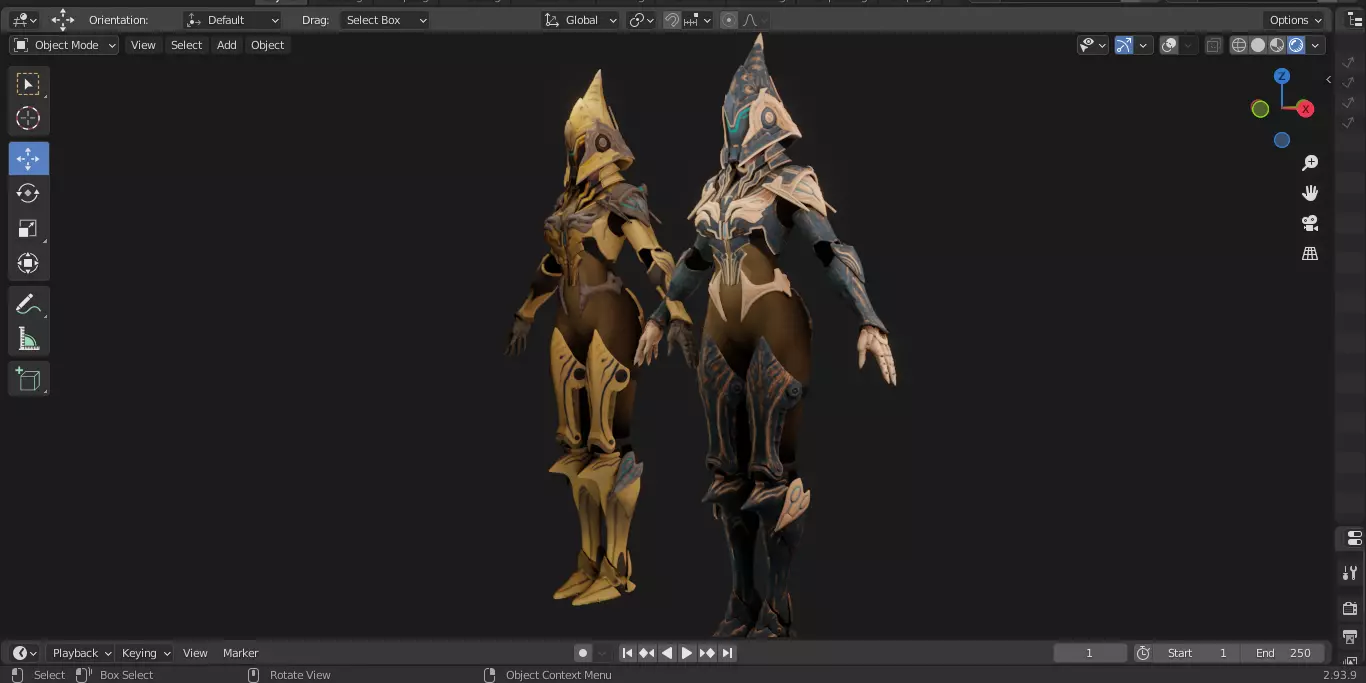Jump to the first frame
The width and height of the screenshot is (1366, 683).
627,653
